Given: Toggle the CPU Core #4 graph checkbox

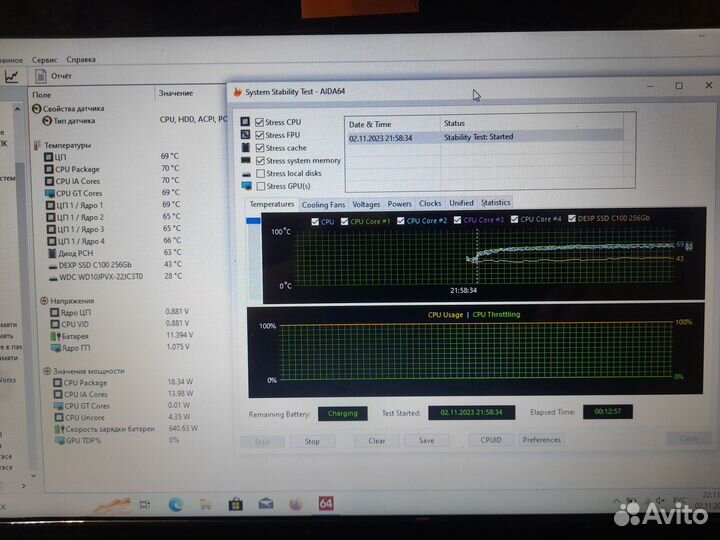Looking at the screenshot, I should pos(514,219).
